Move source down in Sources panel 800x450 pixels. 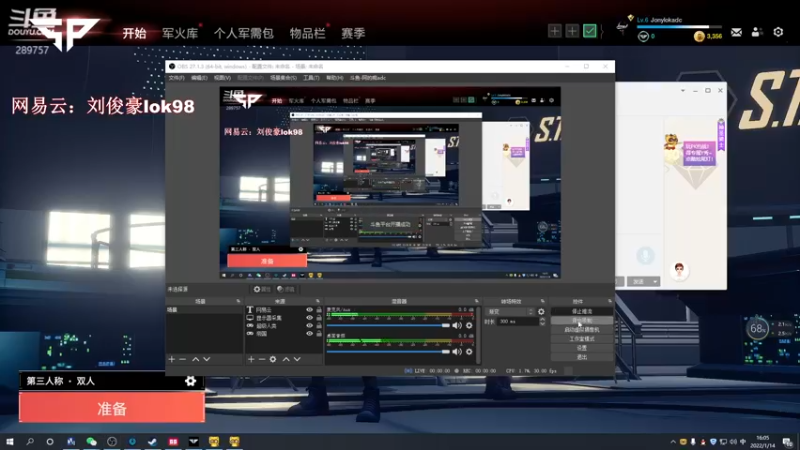click(x=297, y=359)
